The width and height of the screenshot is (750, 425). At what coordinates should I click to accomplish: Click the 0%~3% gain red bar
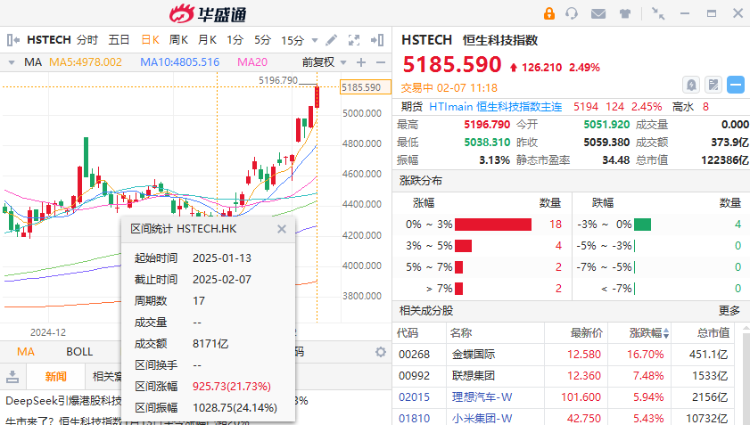(493, 224)
